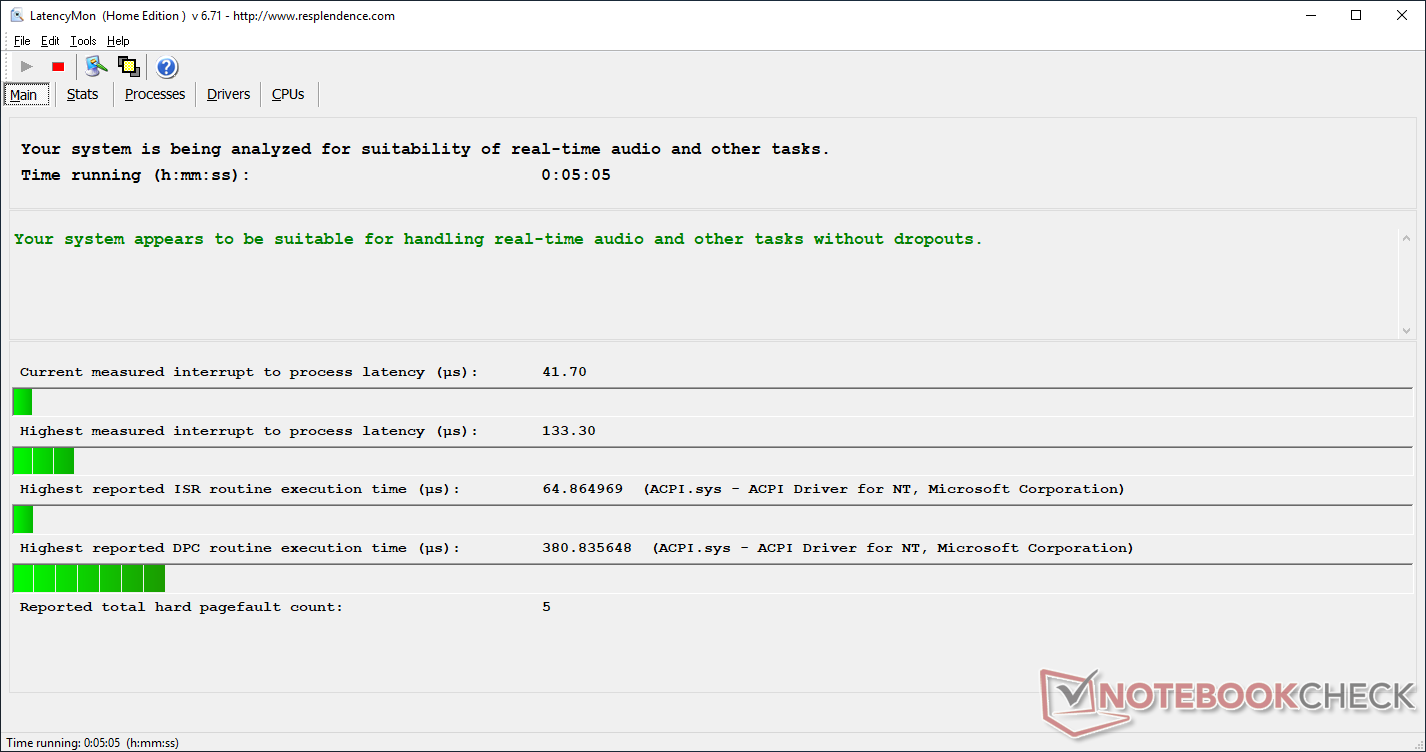Click the hard pagefault count value 5
This screenshot has height=752, width=1426.
tap(546, 607)
